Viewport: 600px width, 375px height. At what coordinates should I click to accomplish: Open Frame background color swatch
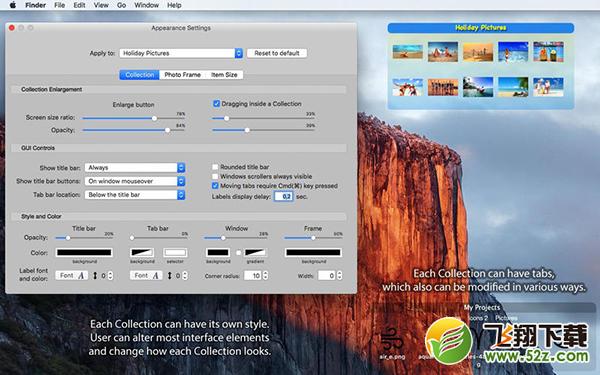tap(313, 253)
